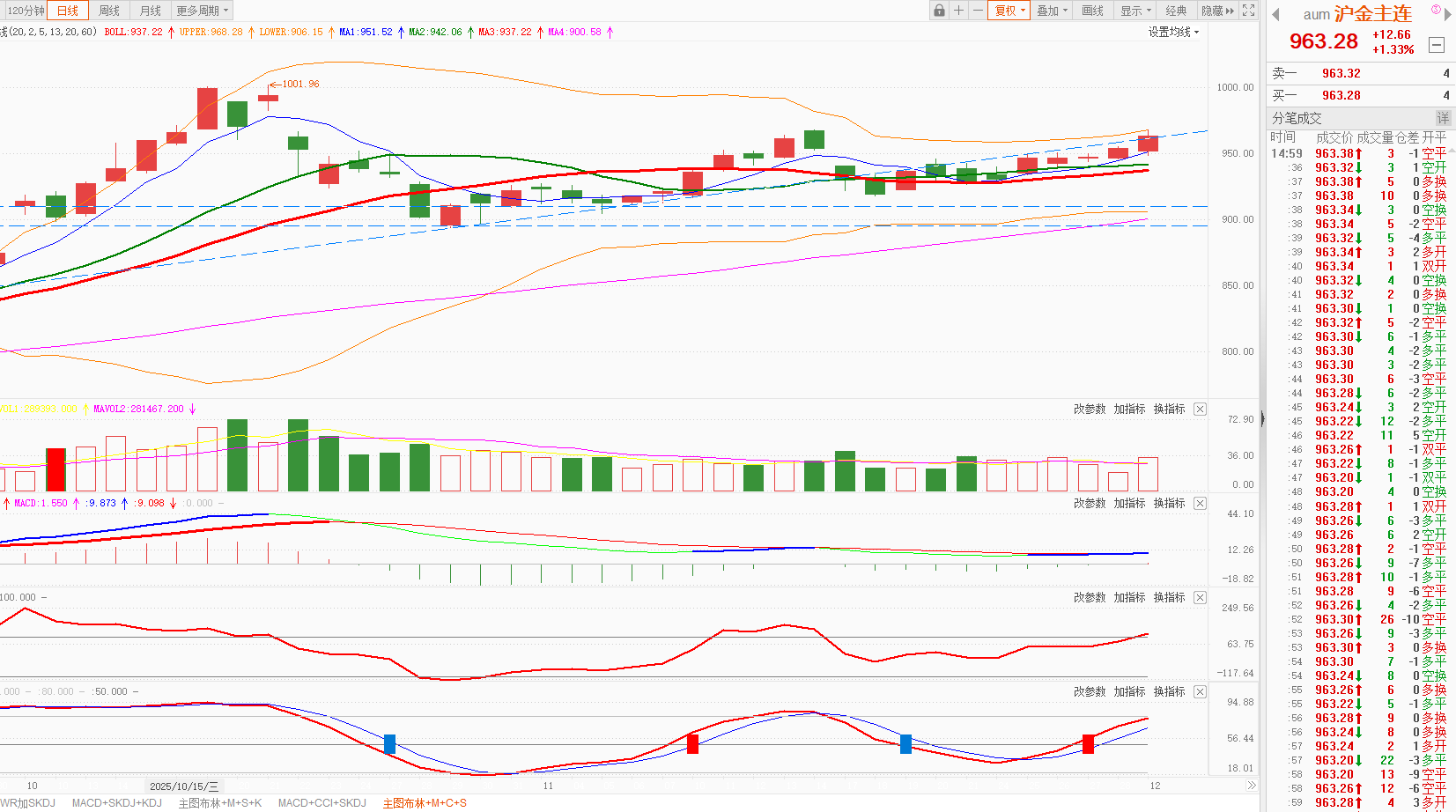Click the MA1:951.52 indicator value
The image size is (1456, 812).
pyautogui.click(x=366, y=32)
